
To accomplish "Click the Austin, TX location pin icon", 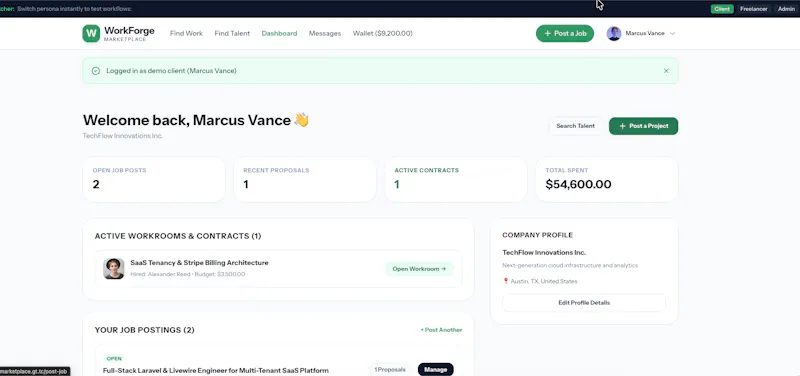I will (506, 281).
